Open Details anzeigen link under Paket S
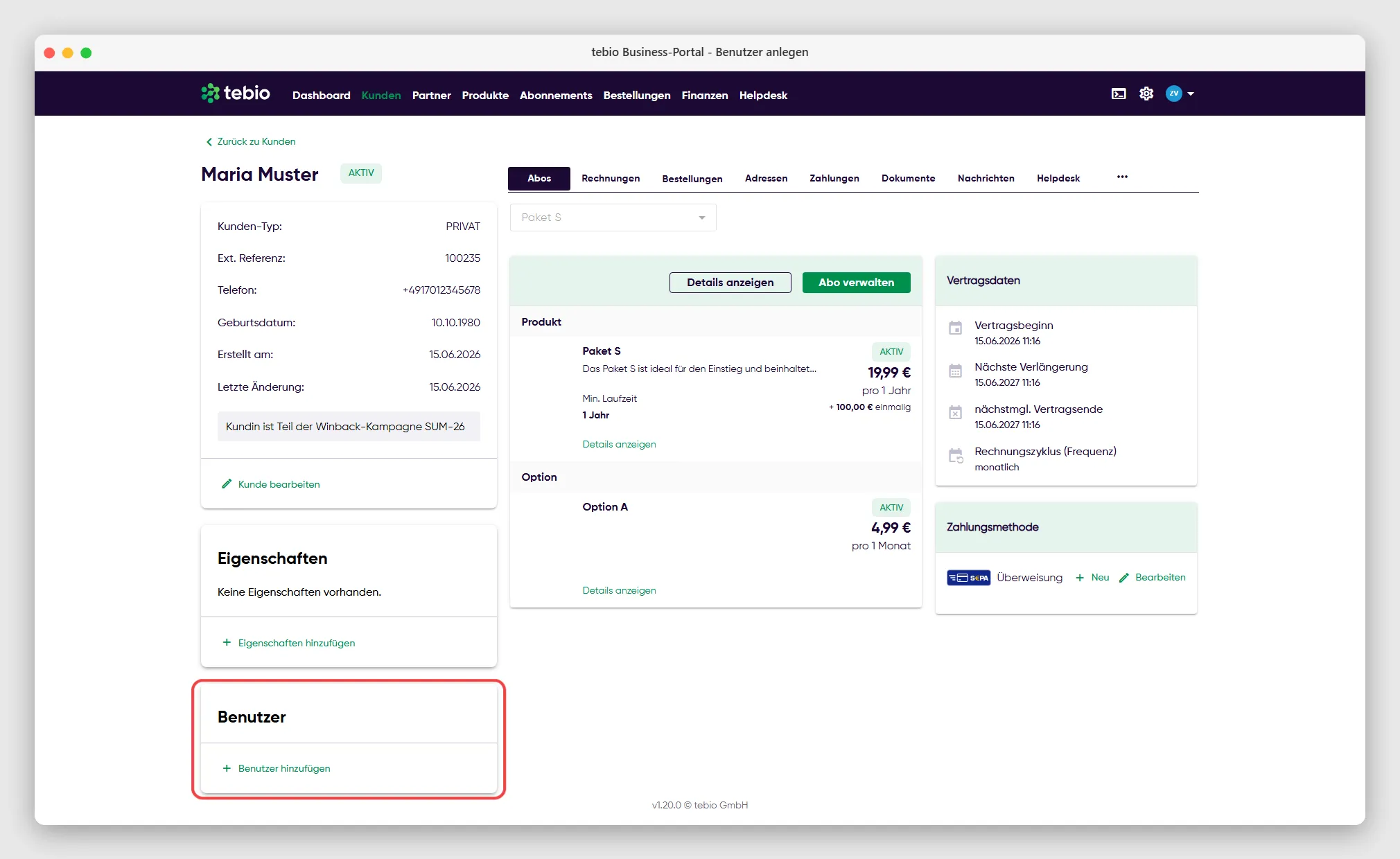Image resolution: width=1400 pixels, height=859 pixels. click(x=619, y=444)
